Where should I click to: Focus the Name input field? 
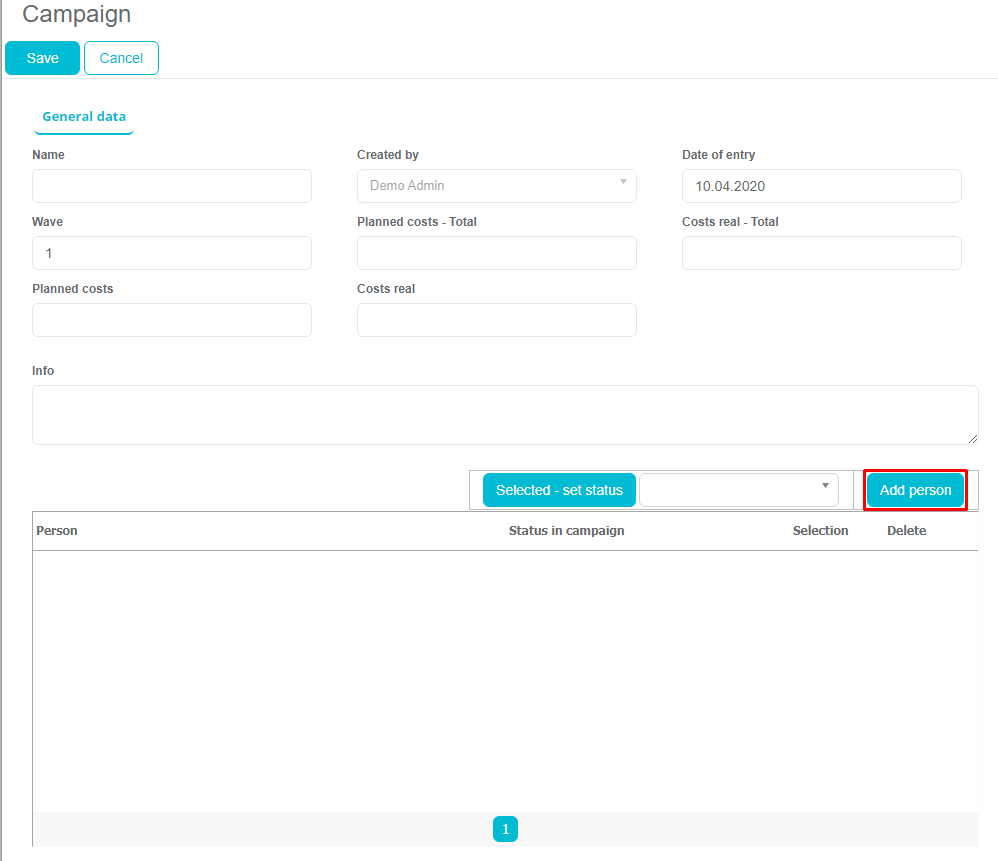pos(172,186)
